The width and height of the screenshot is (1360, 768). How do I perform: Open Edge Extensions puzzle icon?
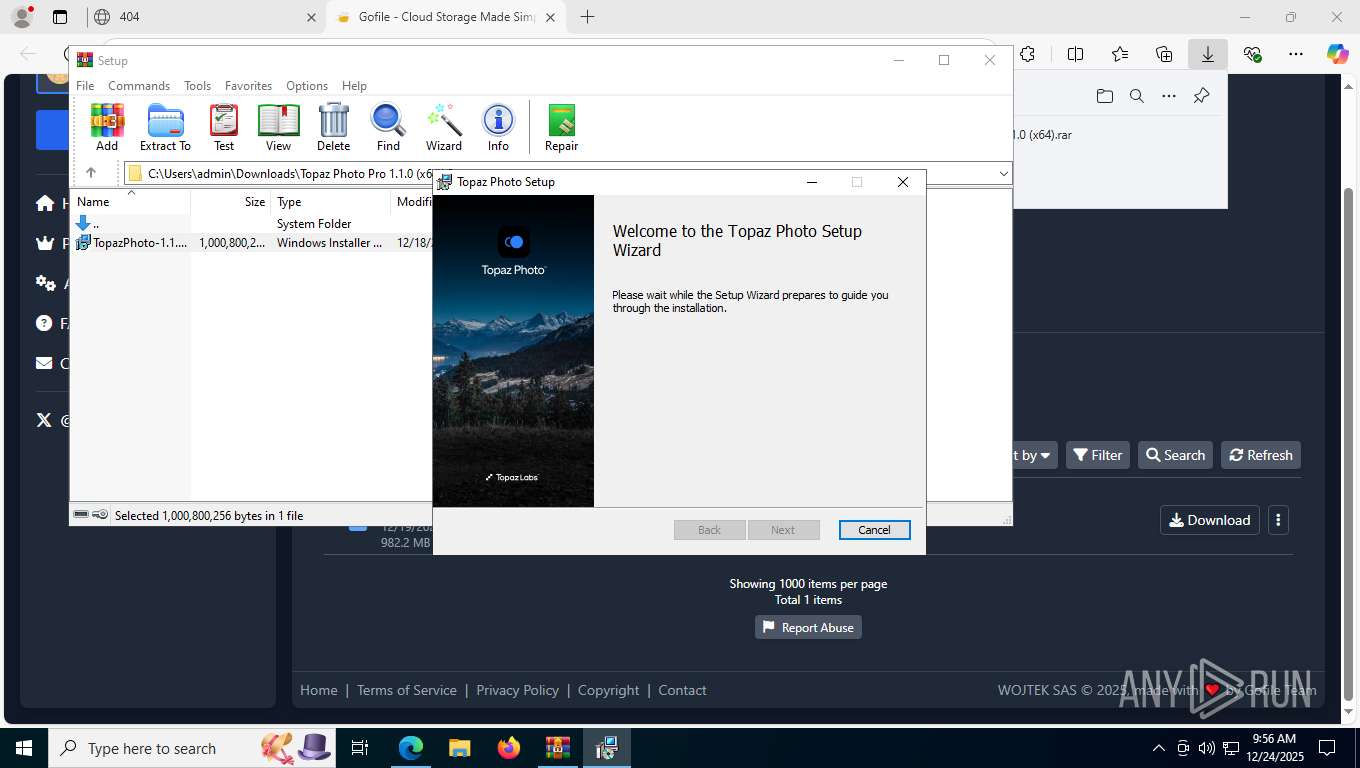coord(1027,54)
